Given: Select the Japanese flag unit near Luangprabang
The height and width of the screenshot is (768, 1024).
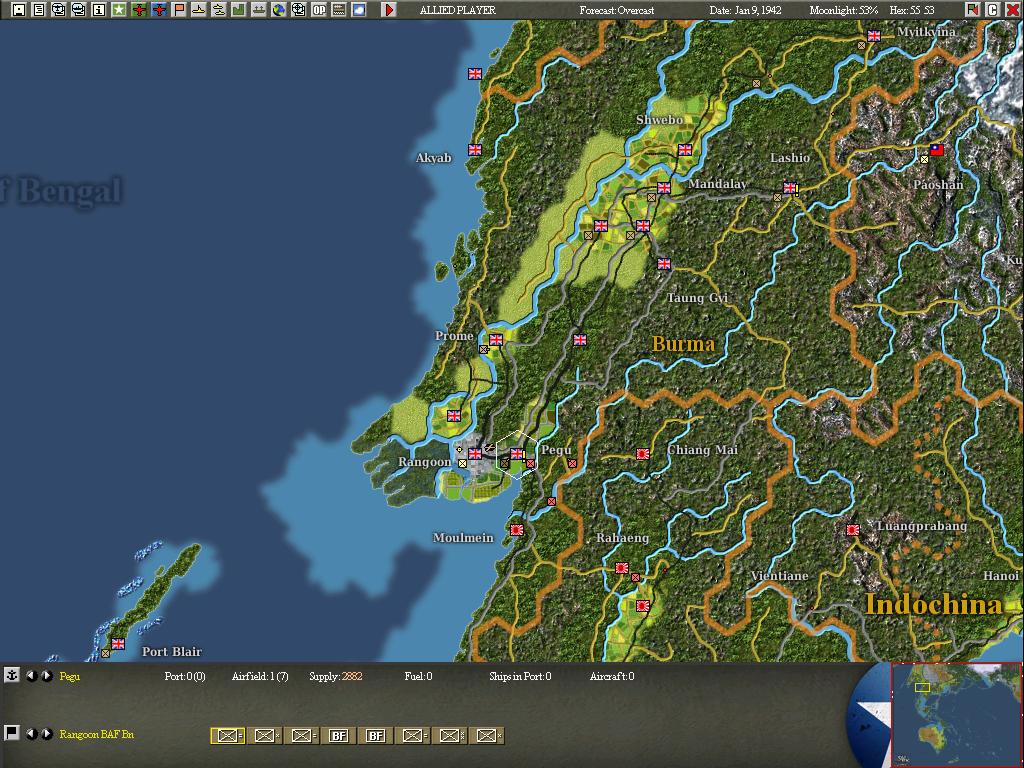Looking at the screenshot, I should 852,530.
